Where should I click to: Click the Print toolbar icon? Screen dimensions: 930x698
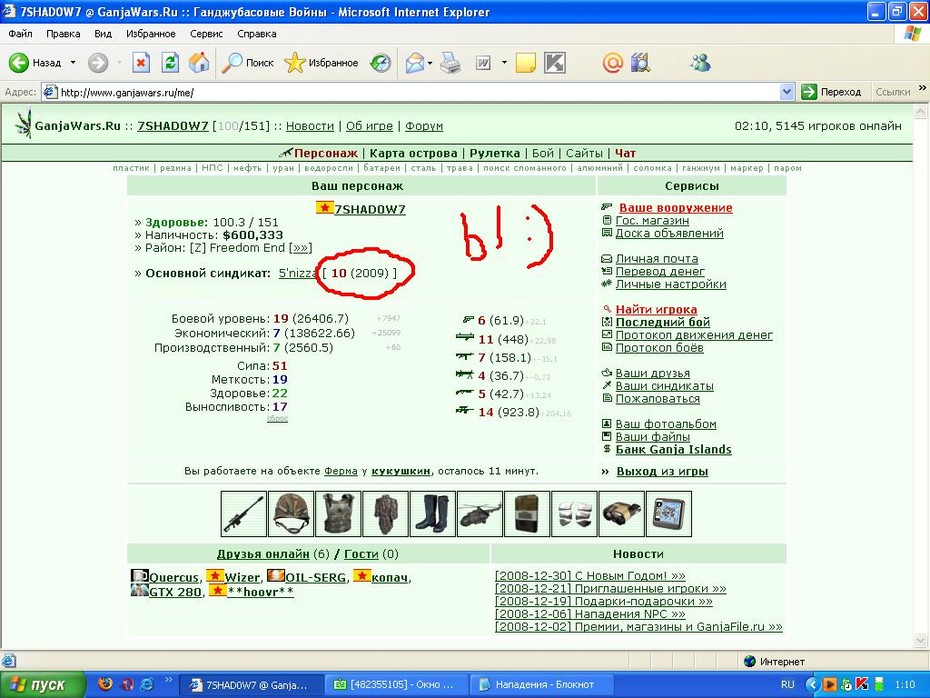pos(450,62)
